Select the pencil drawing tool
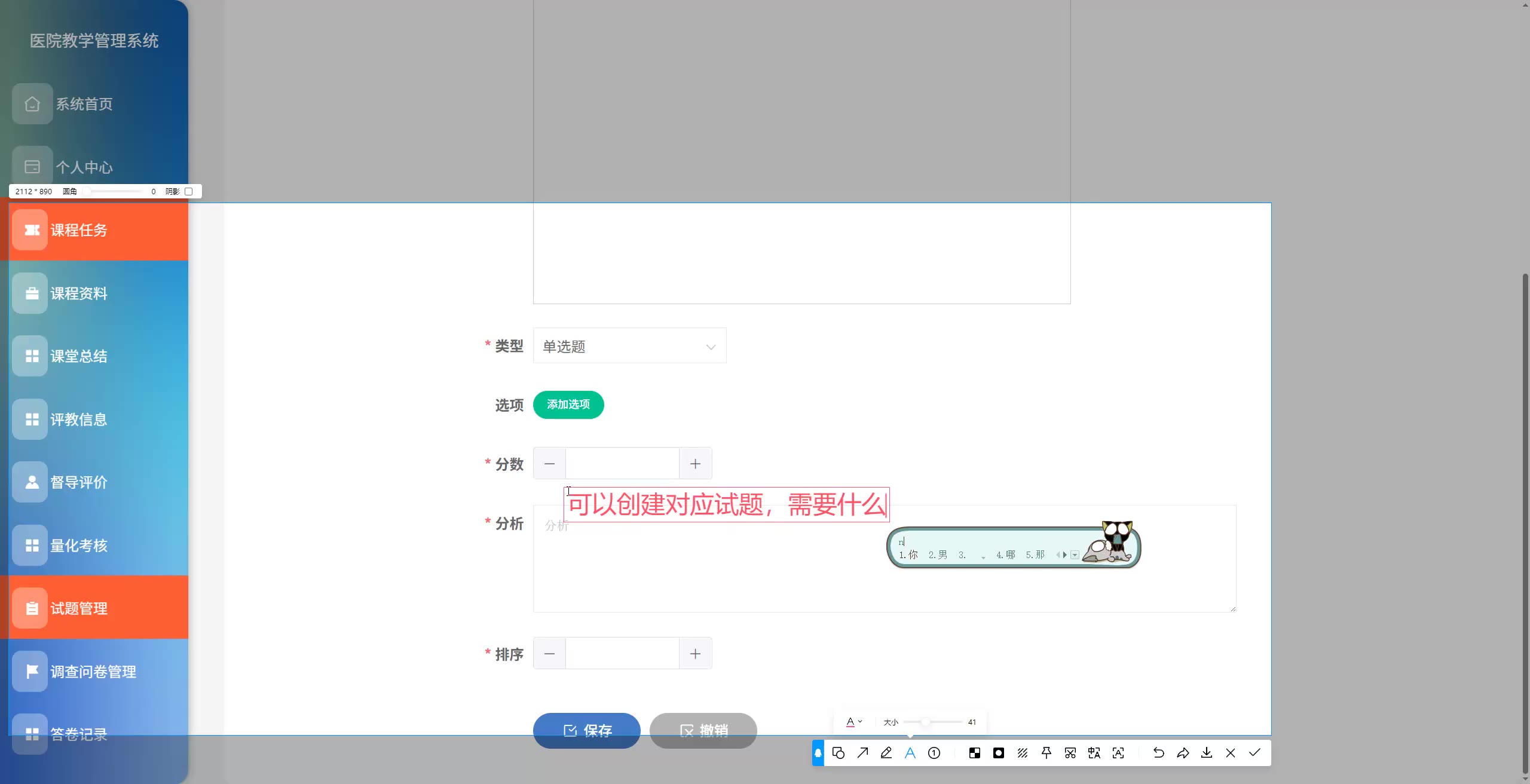The height and width of the screenshot is (784, 1530). click(886, 753)
